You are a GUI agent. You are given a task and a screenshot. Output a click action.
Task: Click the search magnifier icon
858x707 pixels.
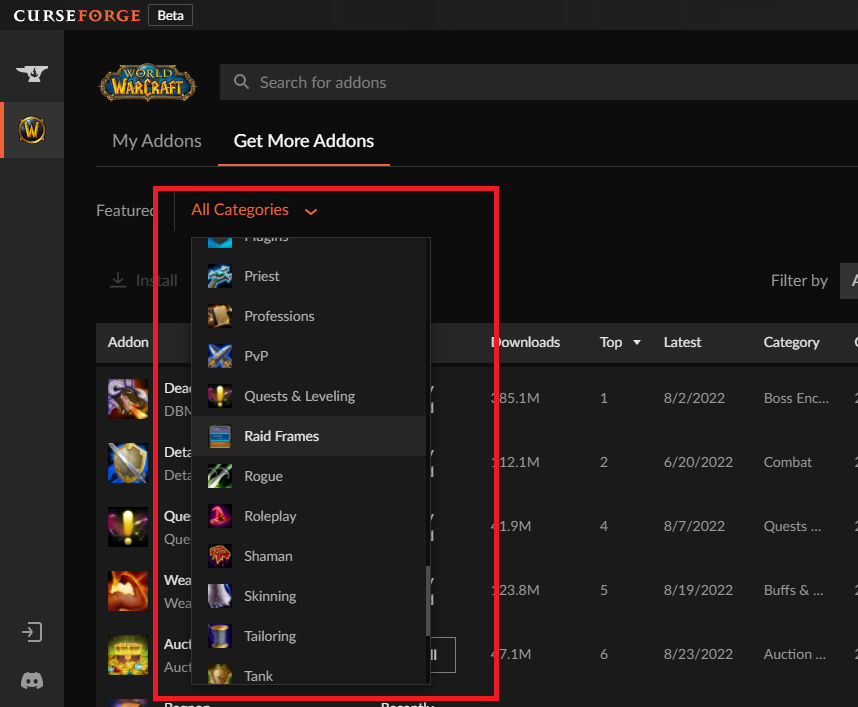241,82
